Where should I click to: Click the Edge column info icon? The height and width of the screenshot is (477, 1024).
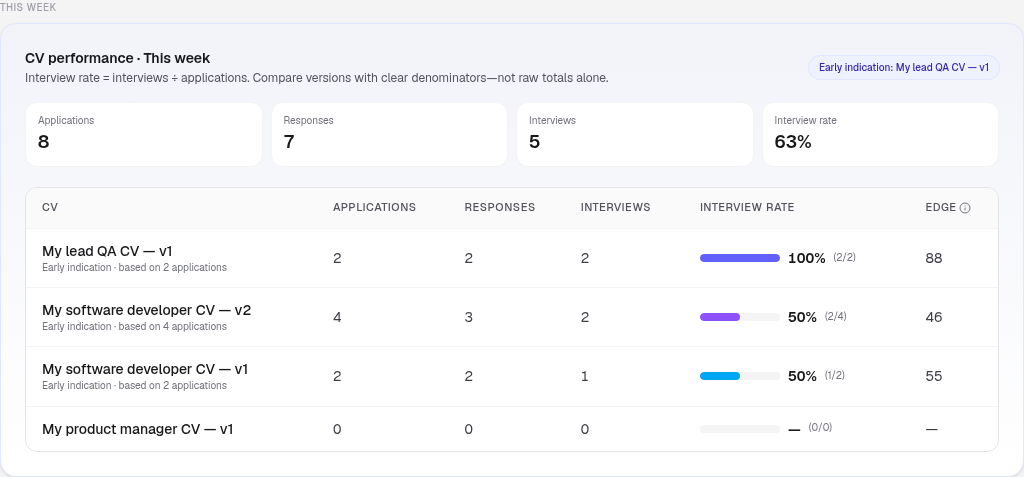(x=965, y=208)
